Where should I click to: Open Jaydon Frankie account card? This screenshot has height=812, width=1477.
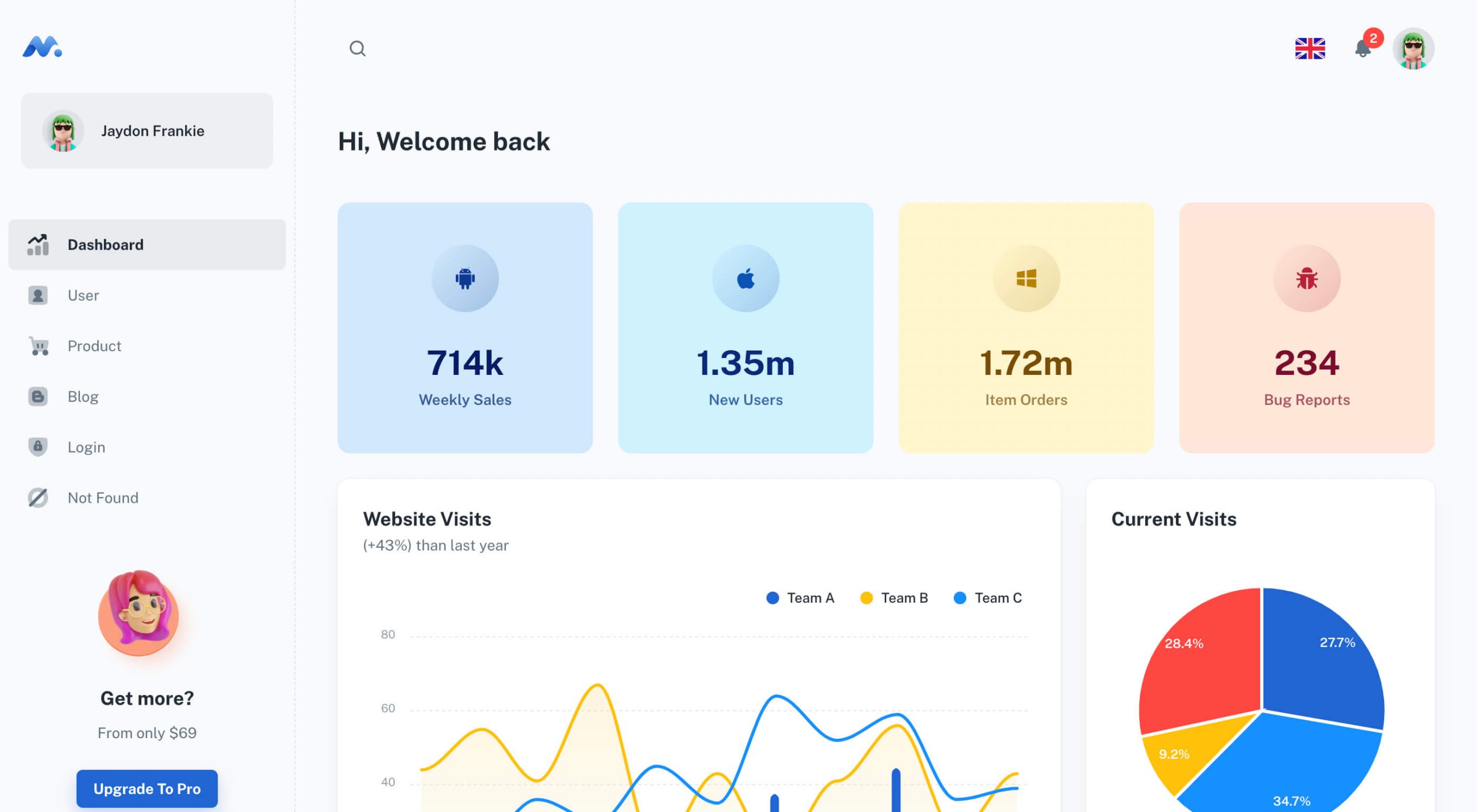[147, 131]
